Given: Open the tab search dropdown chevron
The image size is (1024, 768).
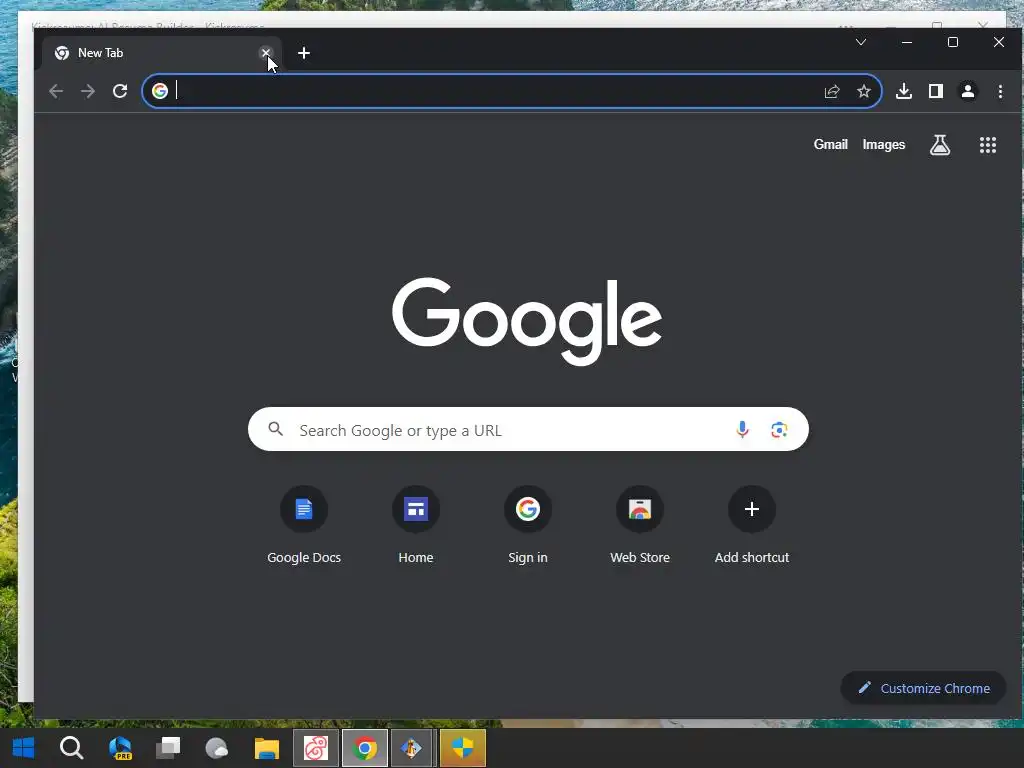Looking at the screenshot, I should 861,42.
